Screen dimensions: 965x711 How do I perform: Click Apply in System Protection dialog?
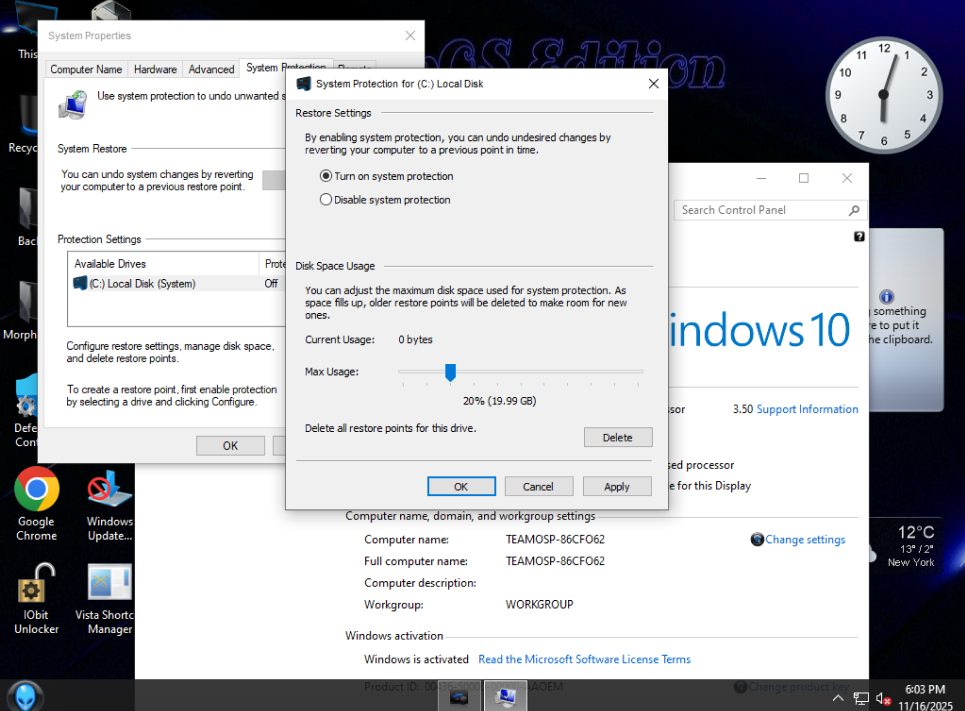[x=617, y=486]
